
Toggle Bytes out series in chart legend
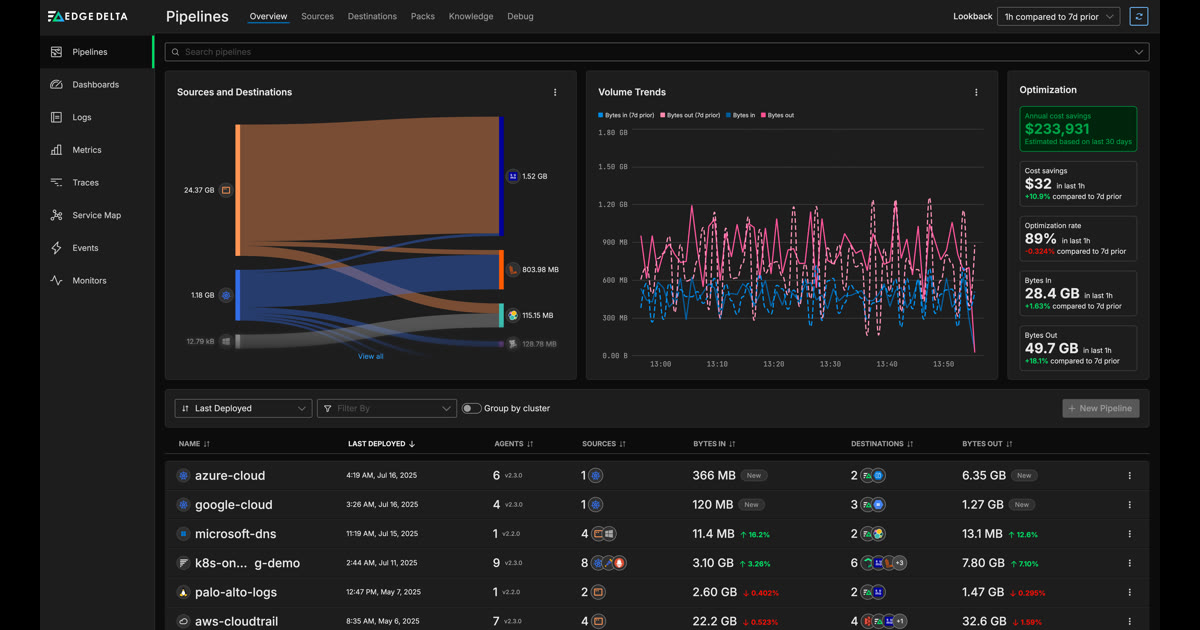pos(778,115)
